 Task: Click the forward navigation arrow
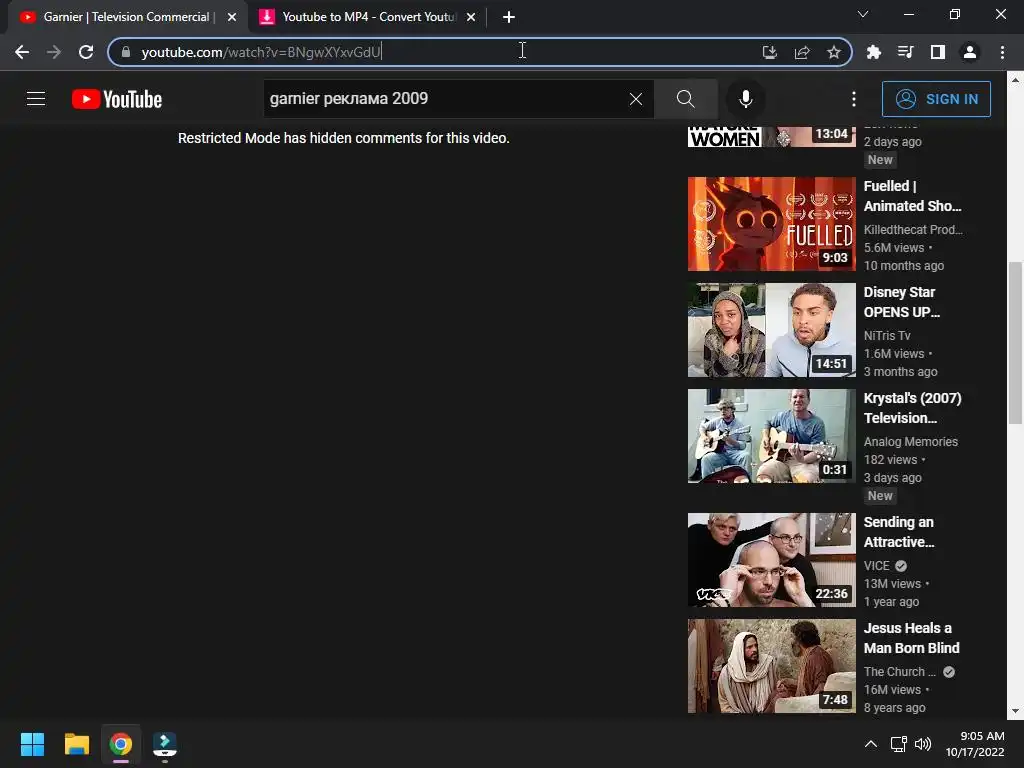pos(54,52)
